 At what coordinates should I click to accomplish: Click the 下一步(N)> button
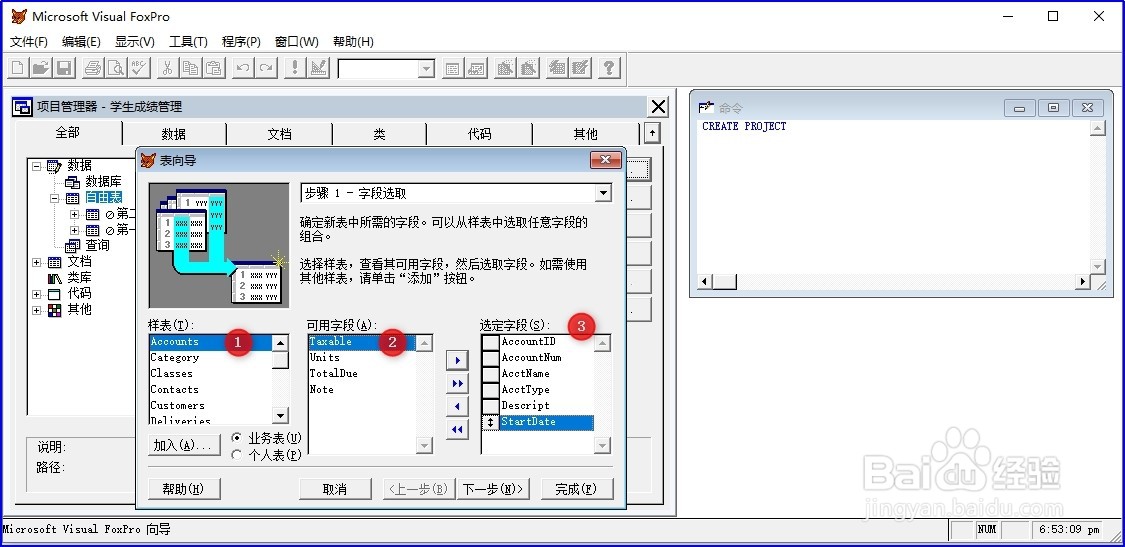click(x=494, y=489)
